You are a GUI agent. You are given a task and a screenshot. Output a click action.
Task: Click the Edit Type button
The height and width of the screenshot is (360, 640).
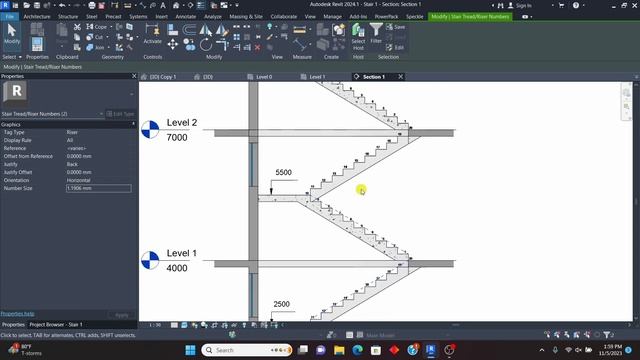pos(120,114)
